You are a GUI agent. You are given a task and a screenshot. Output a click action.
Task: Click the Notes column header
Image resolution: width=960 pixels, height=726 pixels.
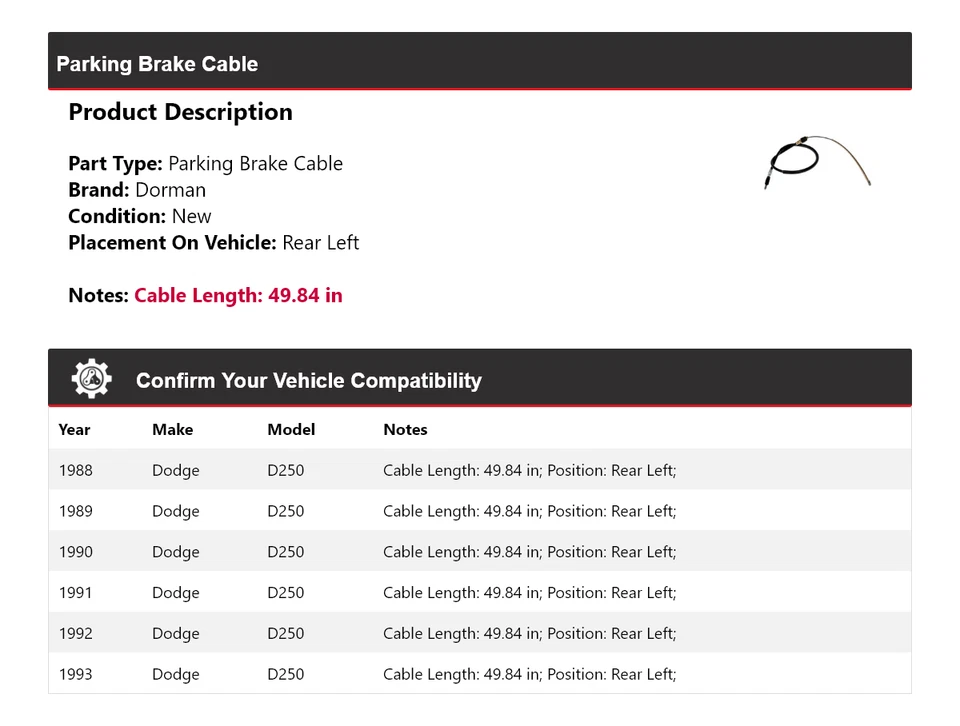point(405,429)
